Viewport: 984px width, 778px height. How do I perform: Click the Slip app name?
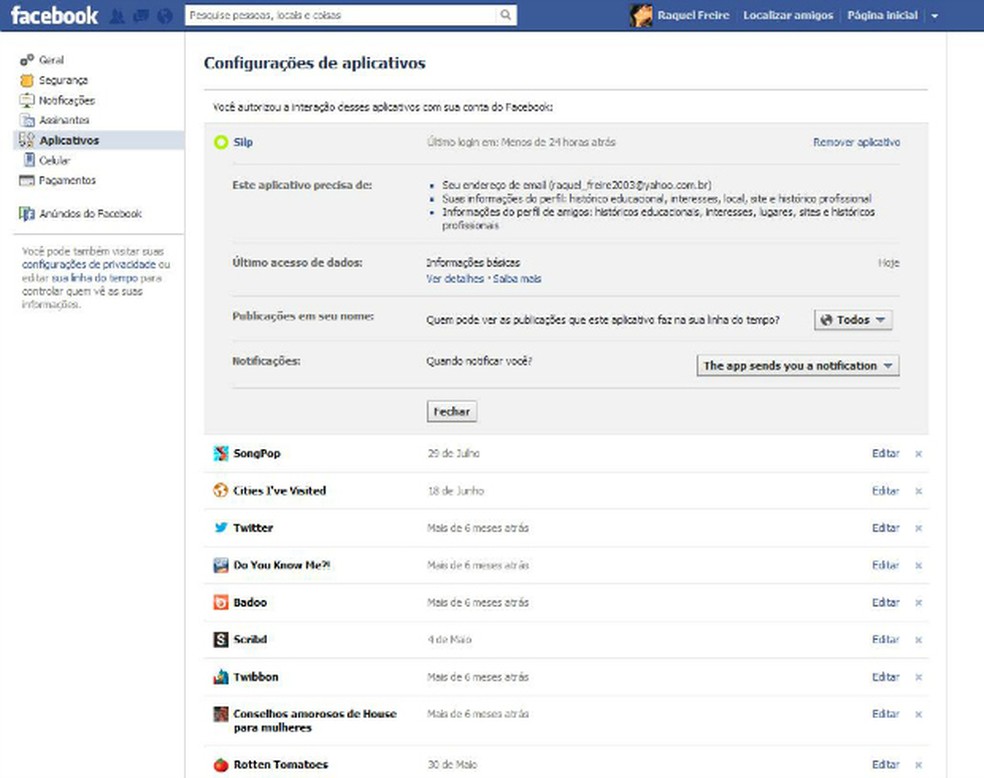click(243, 142)
